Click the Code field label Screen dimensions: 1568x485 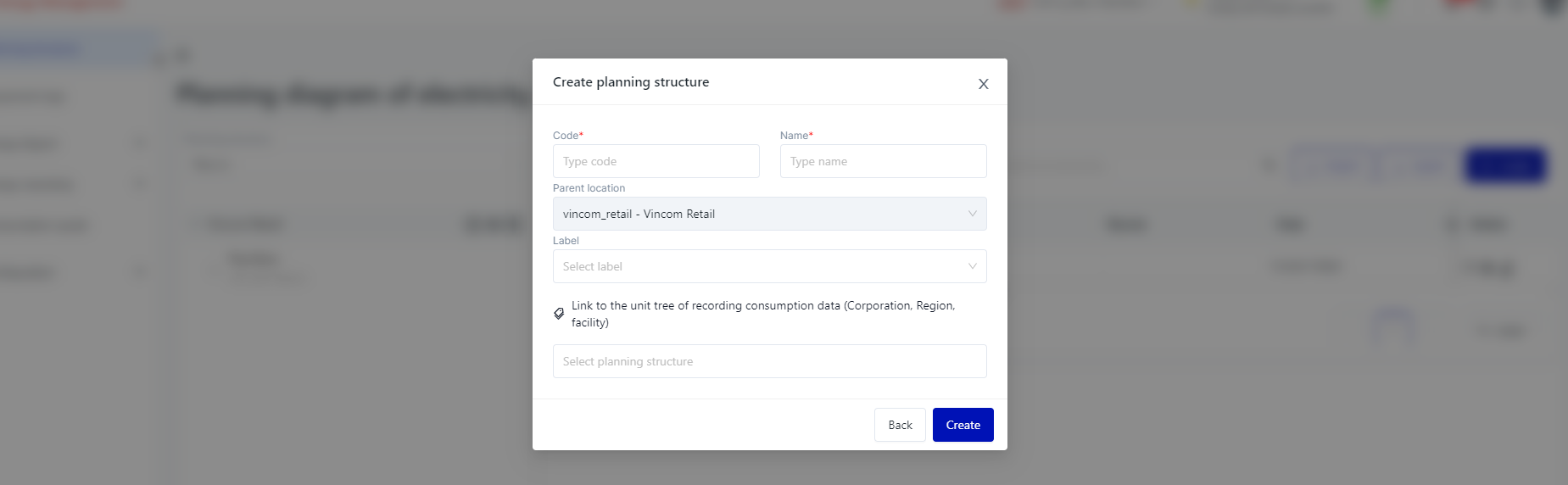(566, 136)
